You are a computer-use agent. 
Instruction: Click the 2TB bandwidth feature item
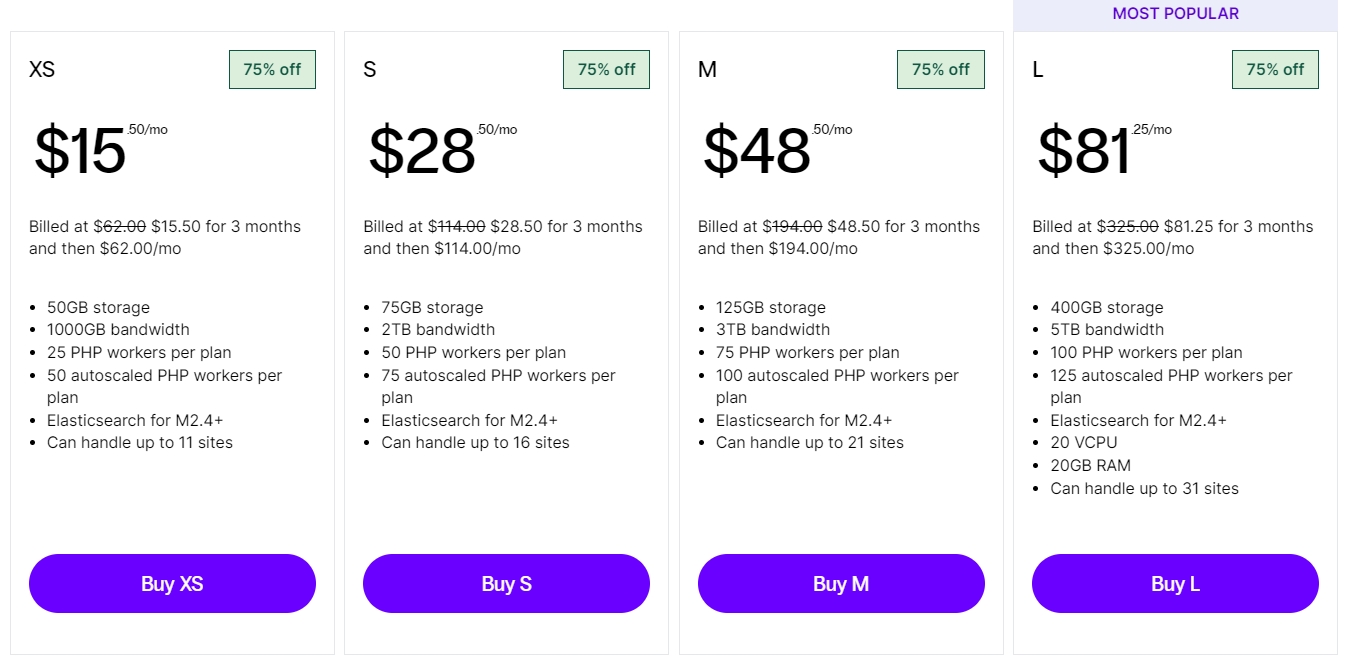(x=438, y=329)
